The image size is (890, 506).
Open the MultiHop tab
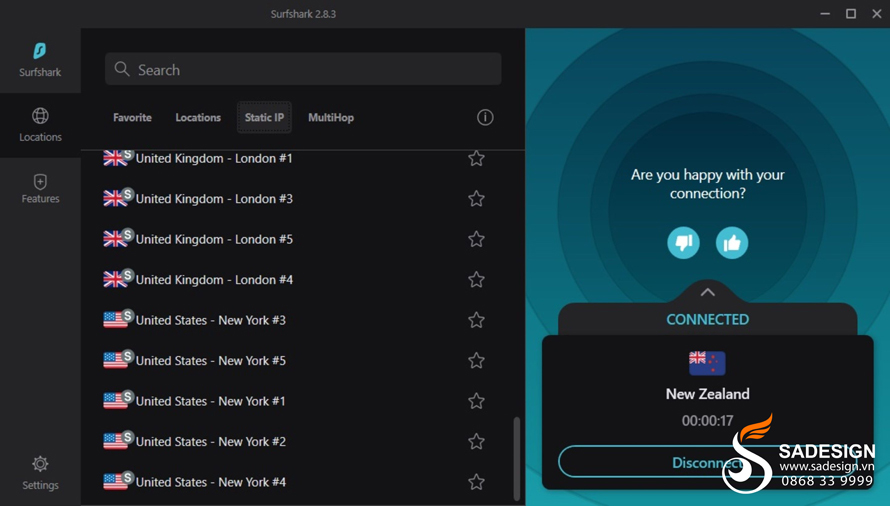[x=331, y=118]
